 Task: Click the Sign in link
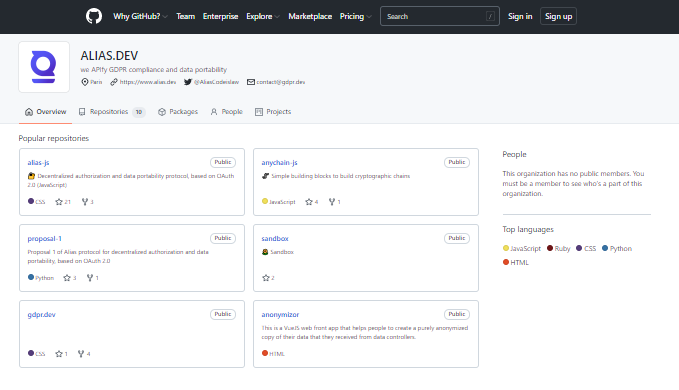520,16
